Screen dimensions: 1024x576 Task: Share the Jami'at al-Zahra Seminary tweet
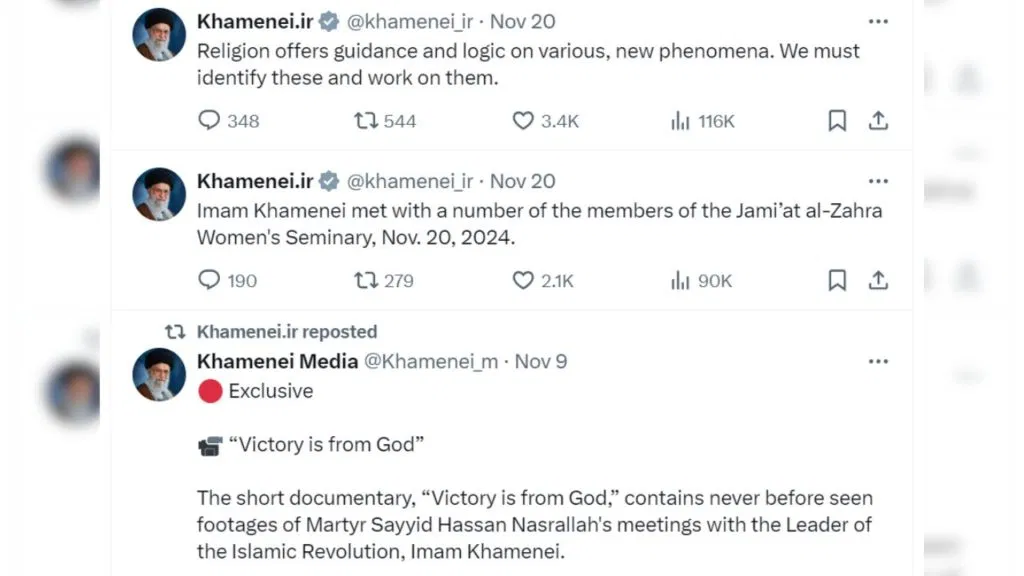878,281
